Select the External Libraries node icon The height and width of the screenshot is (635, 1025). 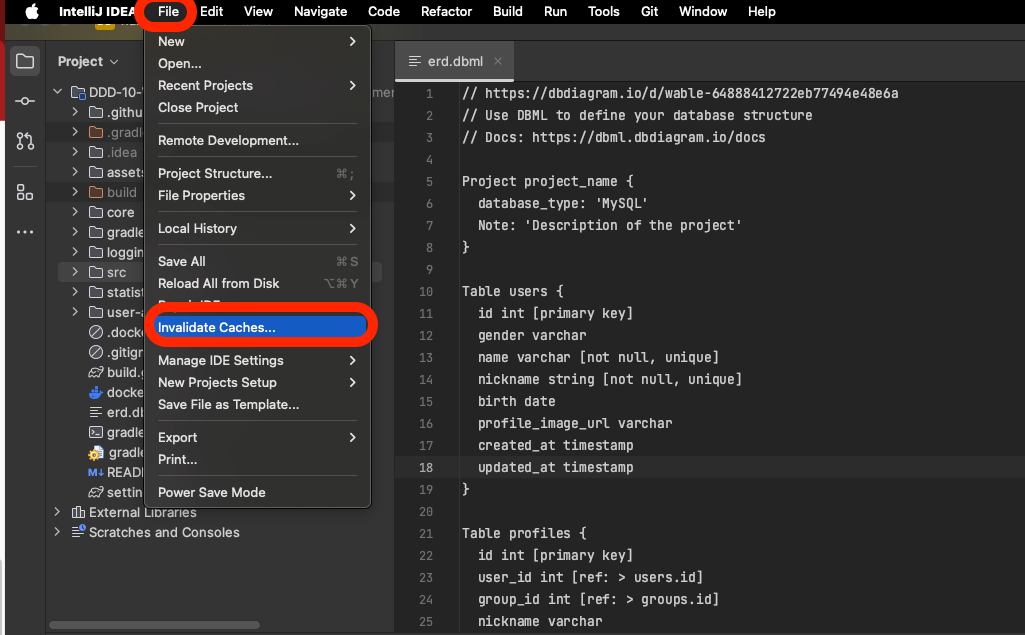coord(78,512)
